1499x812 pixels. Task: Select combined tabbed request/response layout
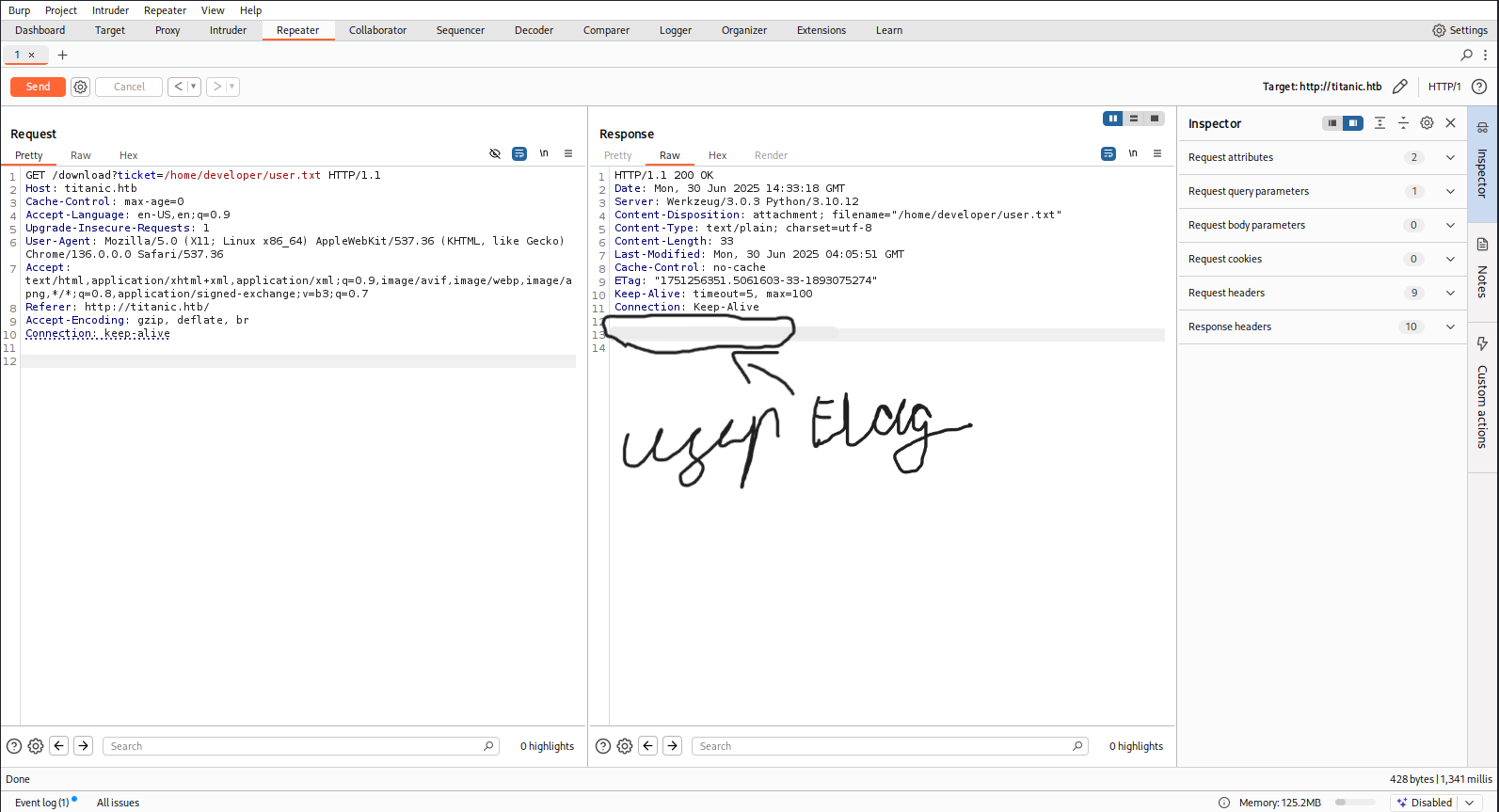[1155, 119]
